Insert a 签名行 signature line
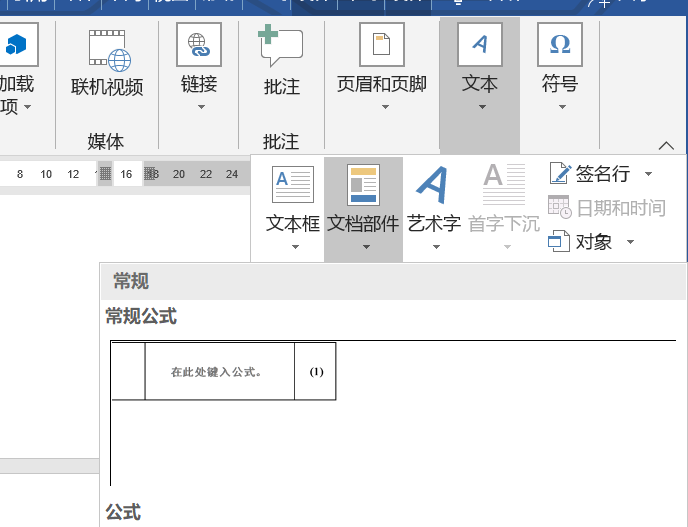688x527 pixels. point(590,173)
